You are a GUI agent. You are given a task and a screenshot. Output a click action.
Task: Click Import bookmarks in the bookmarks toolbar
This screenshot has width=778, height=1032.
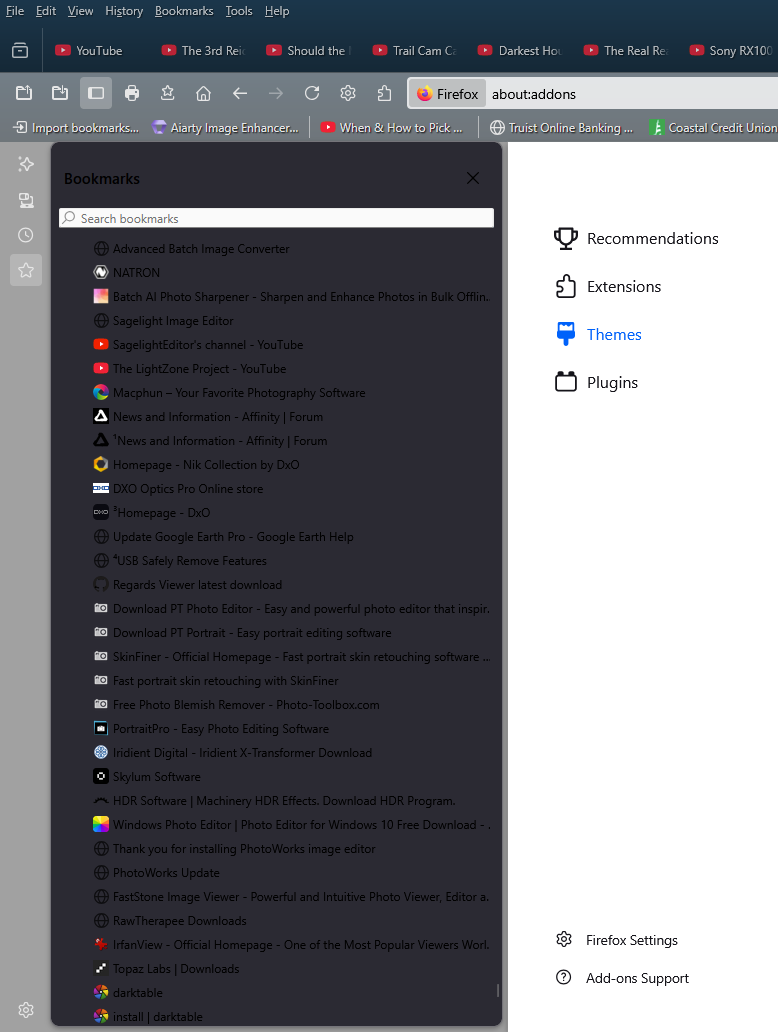(76, 128)
